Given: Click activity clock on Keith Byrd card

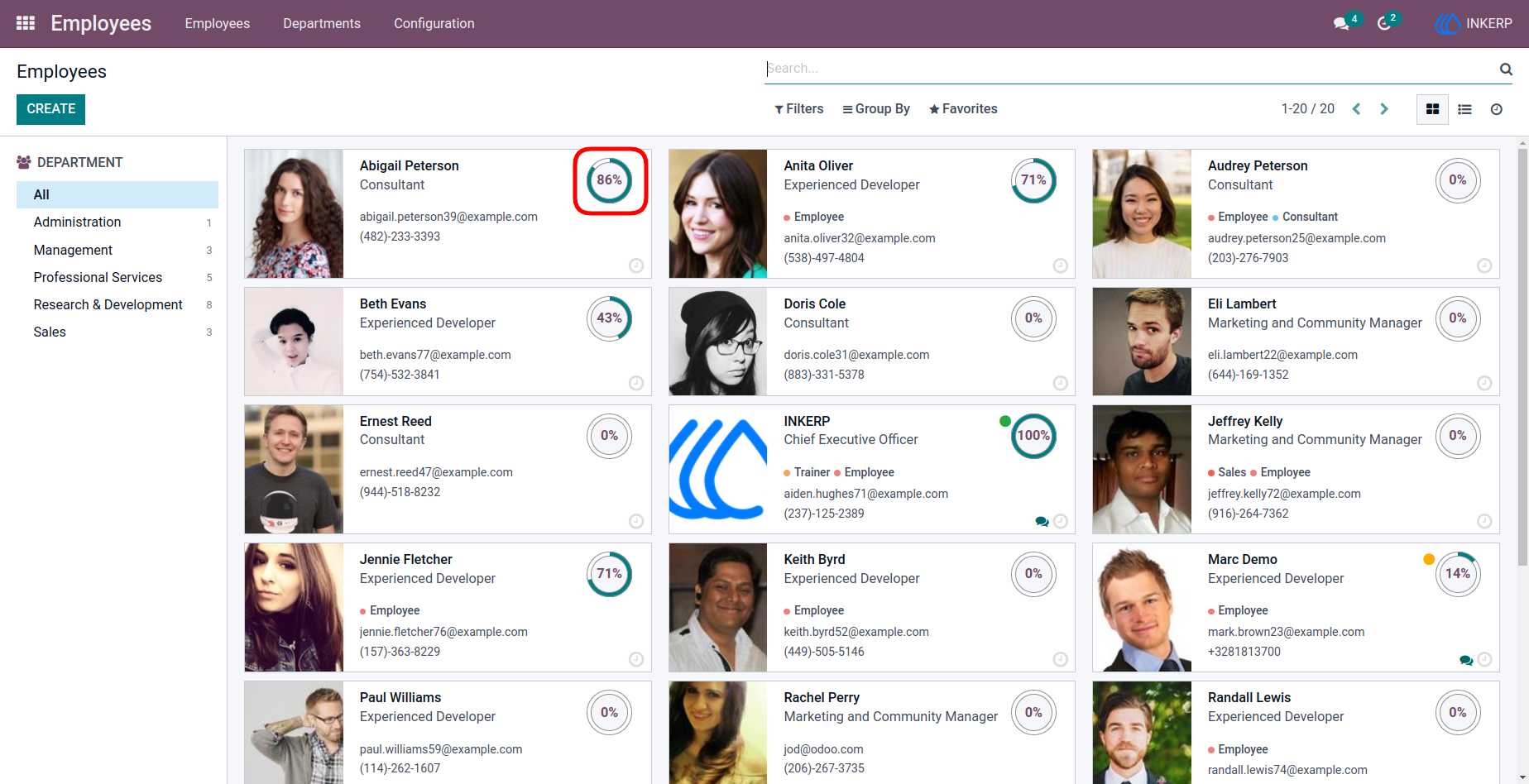Looking at the screenshot, I should [x=1060, y=659].
